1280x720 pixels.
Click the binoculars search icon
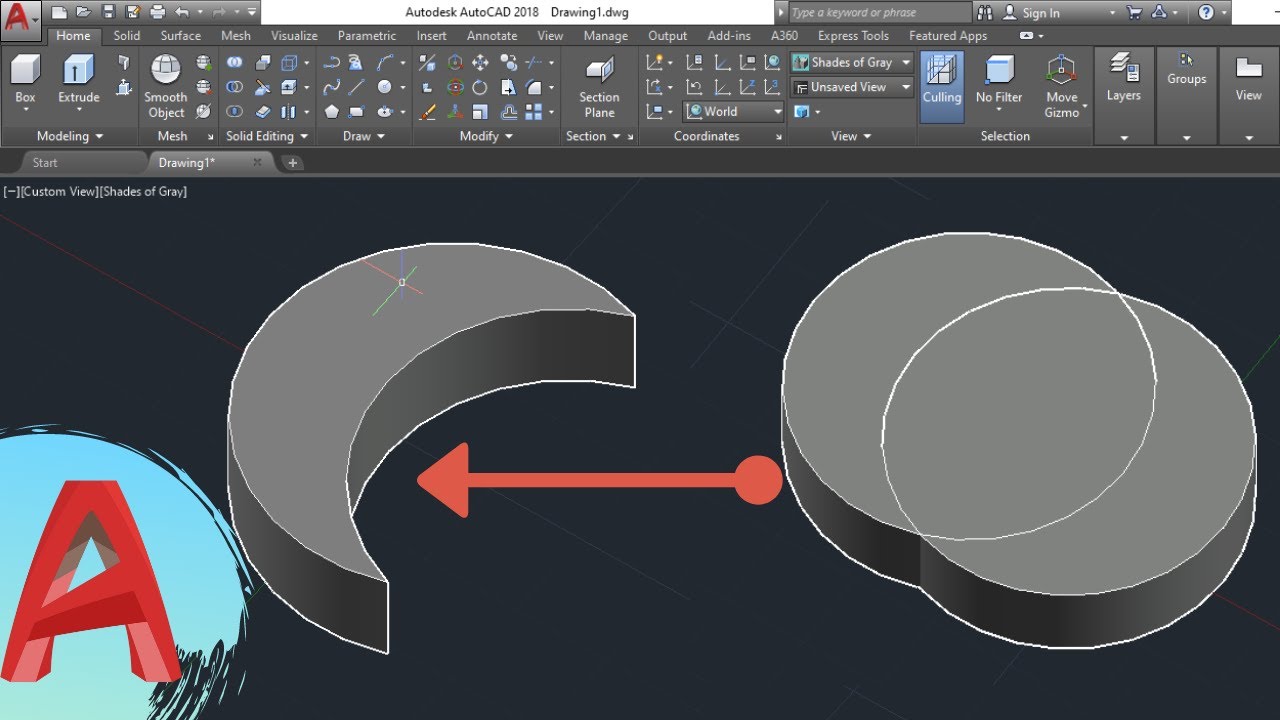[x=985, y=13]
